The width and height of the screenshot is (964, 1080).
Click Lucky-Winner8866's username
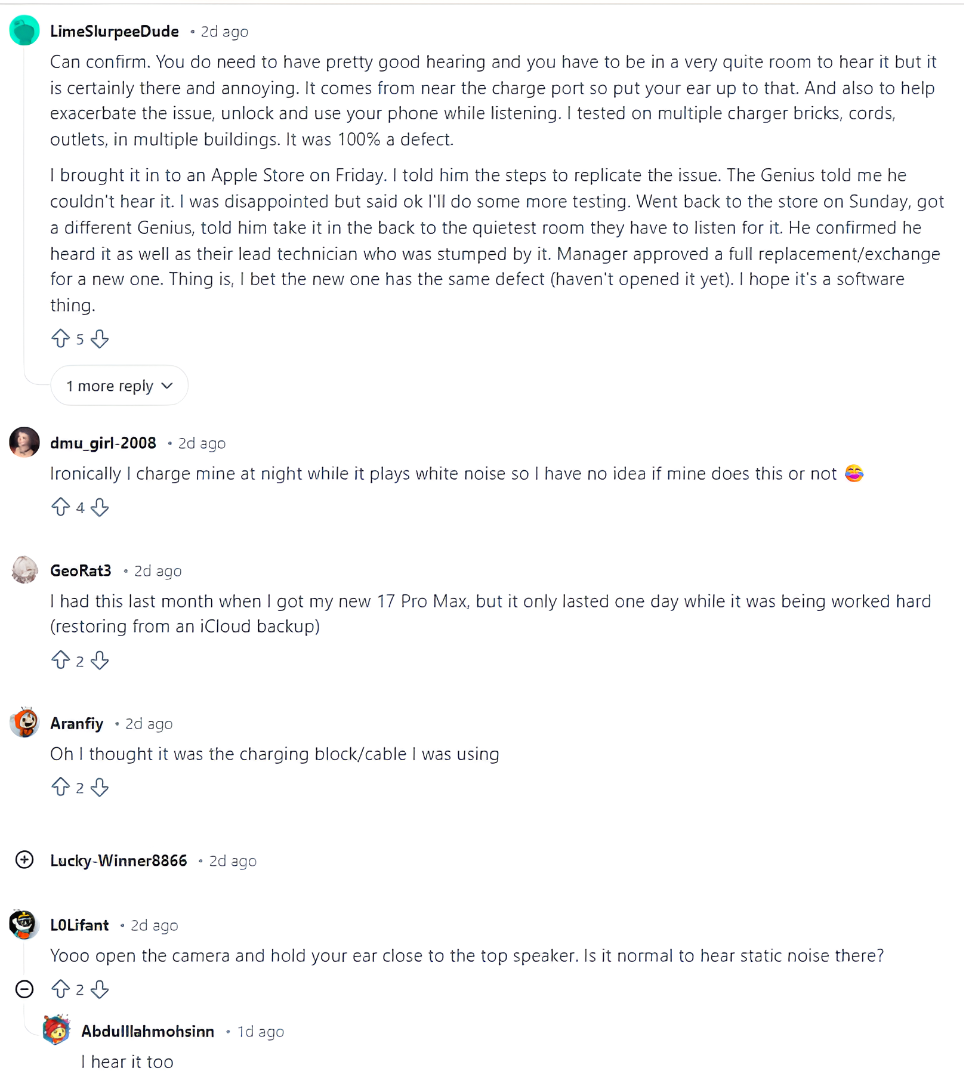click(x=118, y=861)
